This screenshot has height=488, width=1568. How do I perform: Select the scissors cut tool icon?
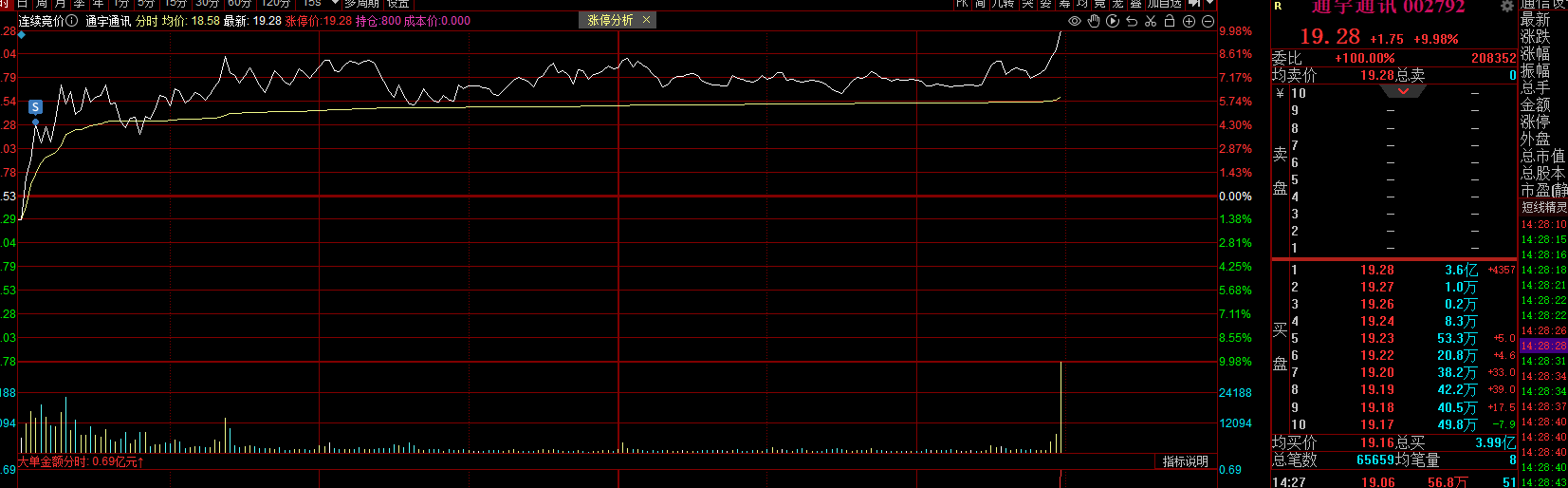pos(1151,21)
